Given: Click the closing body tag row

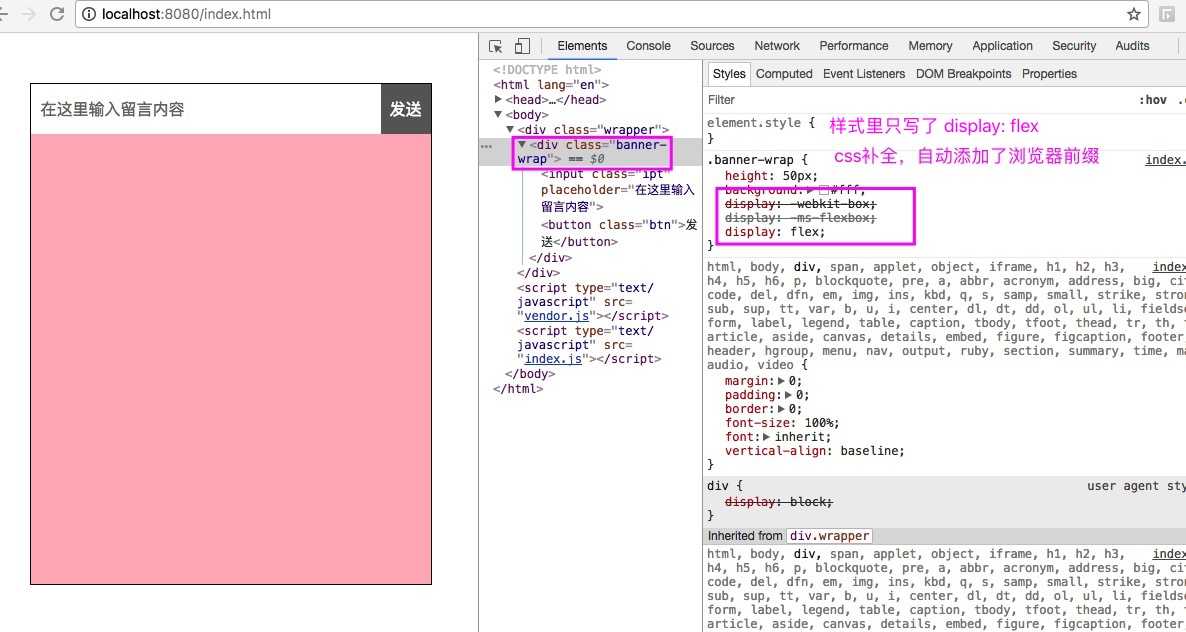Looking at the screenshot, I should pyautogui.click(x=530, y=373).
